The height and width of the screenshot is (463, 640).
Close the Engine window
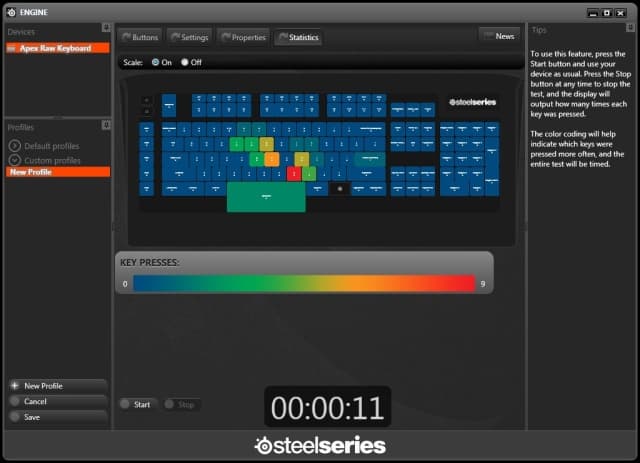pos(620,13)
